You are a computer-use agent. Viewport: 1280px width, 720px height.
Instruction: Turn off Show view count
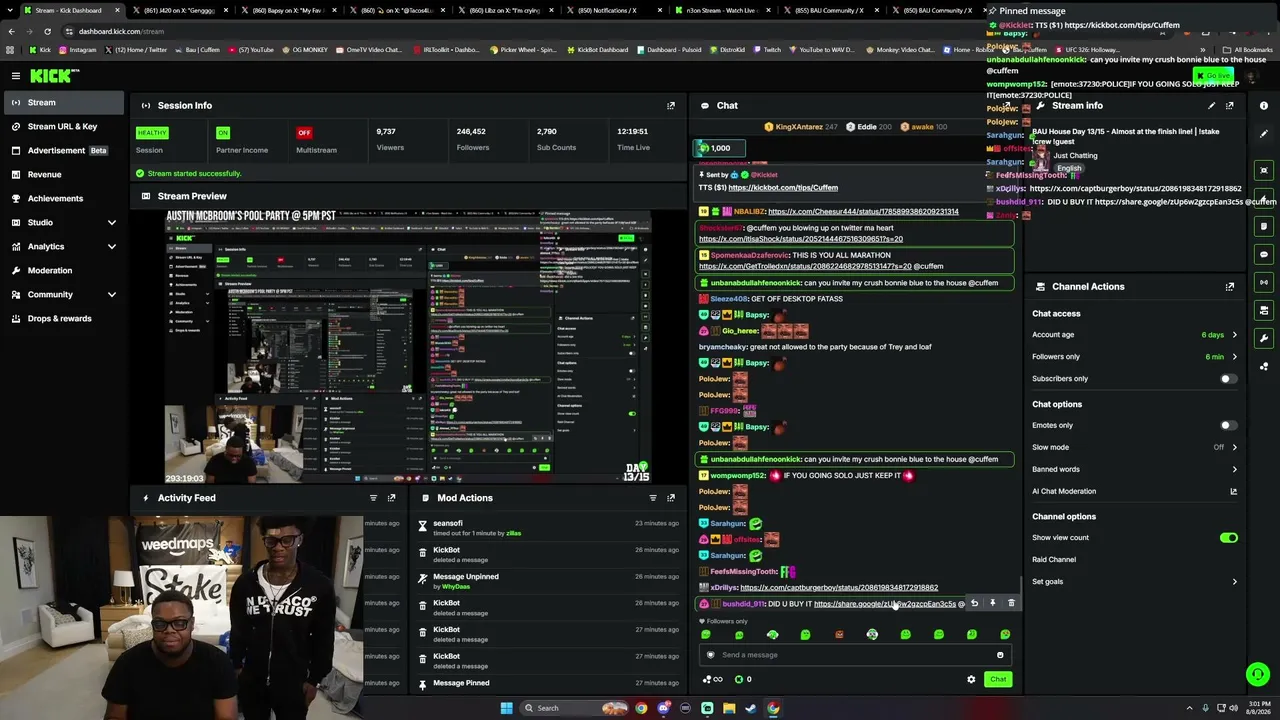1228,538
